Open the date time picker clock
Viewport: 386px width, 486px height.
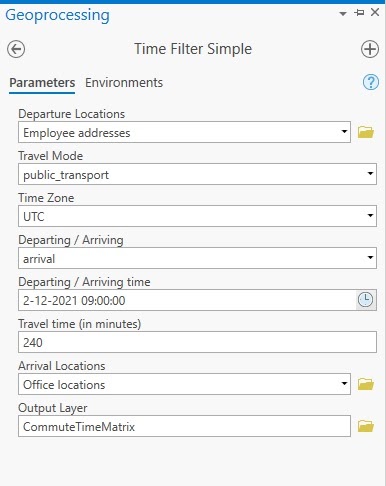[x=366, y=300]
